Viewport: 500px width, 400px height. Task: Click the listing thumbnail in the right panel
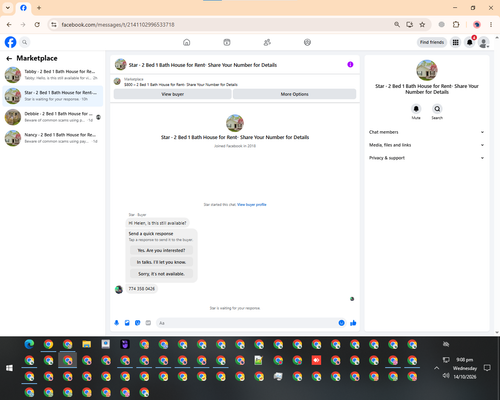(427, 70)
